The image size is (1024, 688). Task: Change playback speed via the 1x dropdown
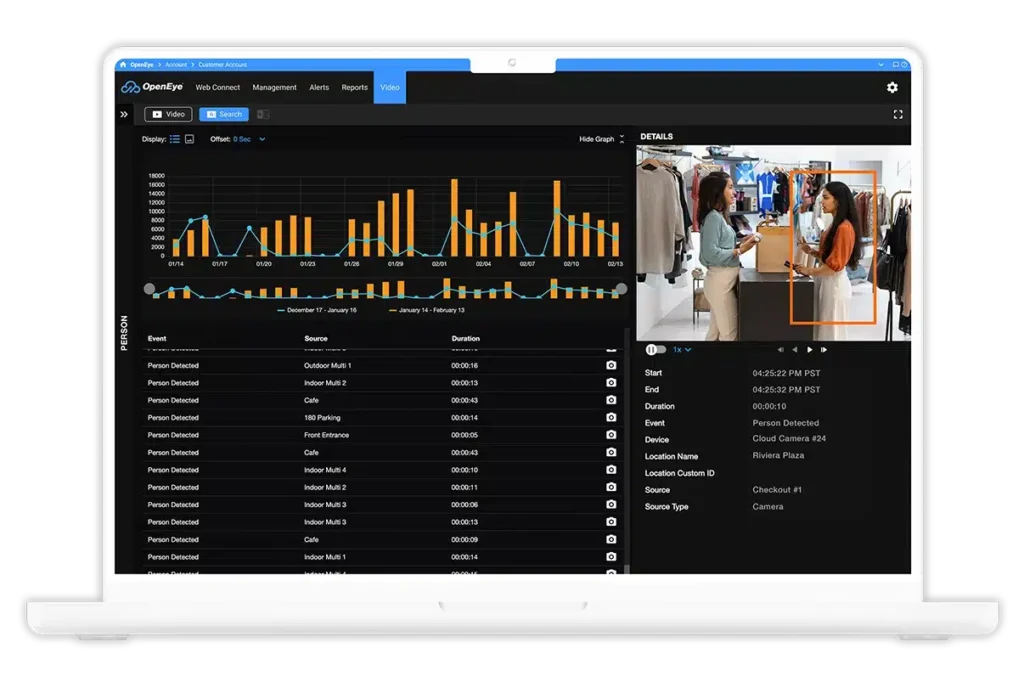680,349
